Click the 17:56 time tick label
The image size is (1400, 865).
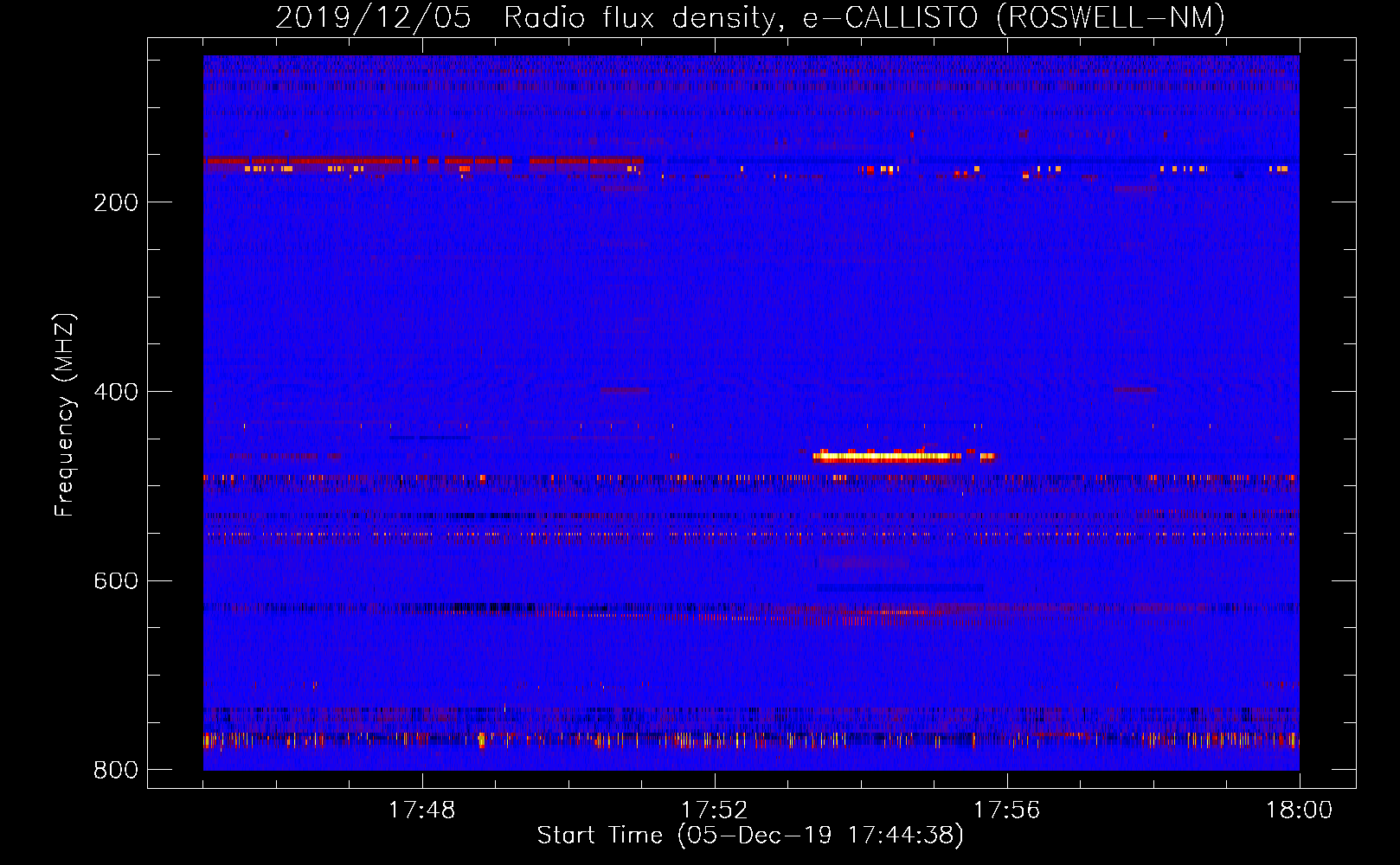pyautogui.click(x=1006, y=811)
